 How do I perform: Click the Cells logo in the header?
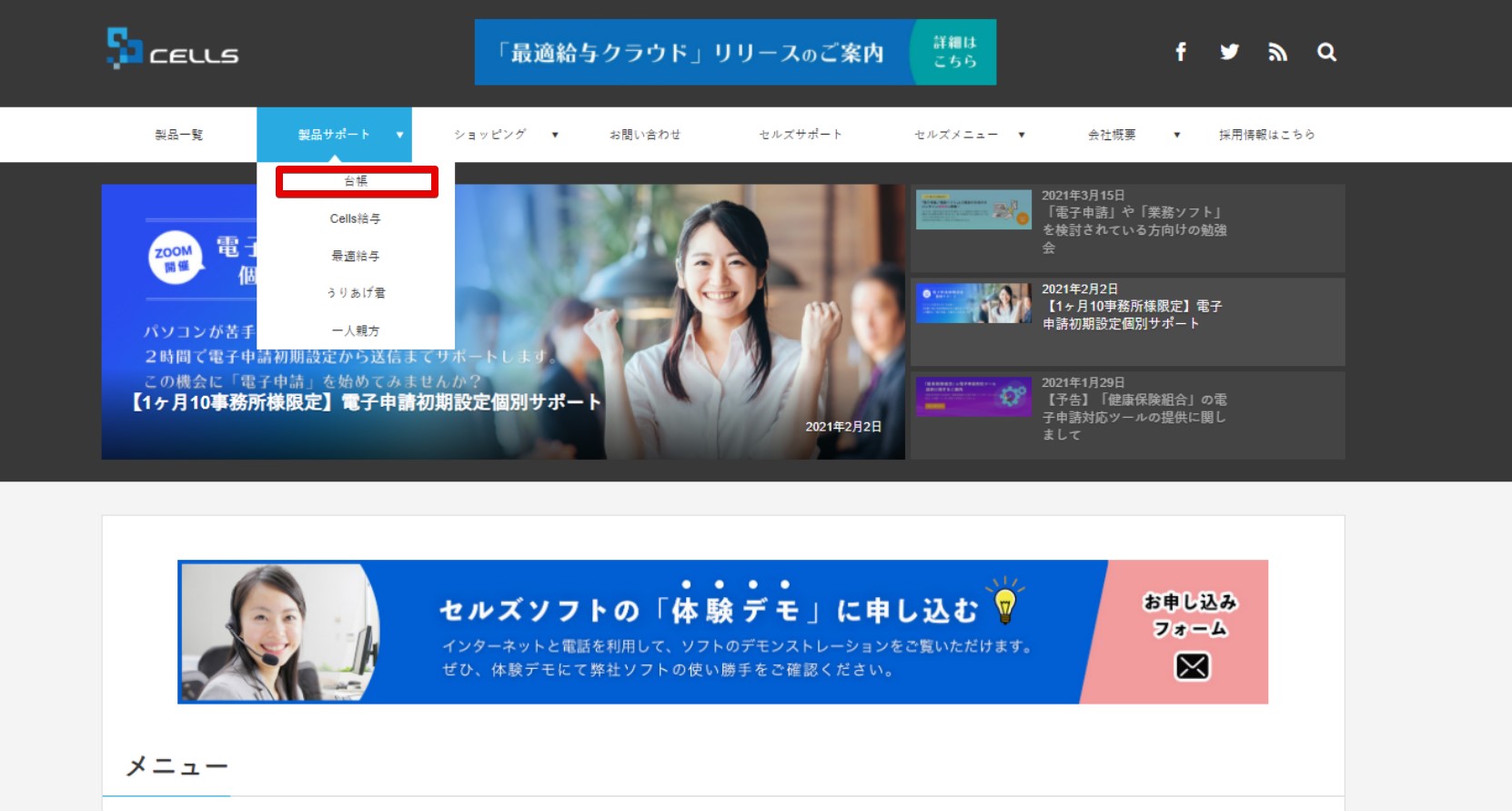pos(172,48)
